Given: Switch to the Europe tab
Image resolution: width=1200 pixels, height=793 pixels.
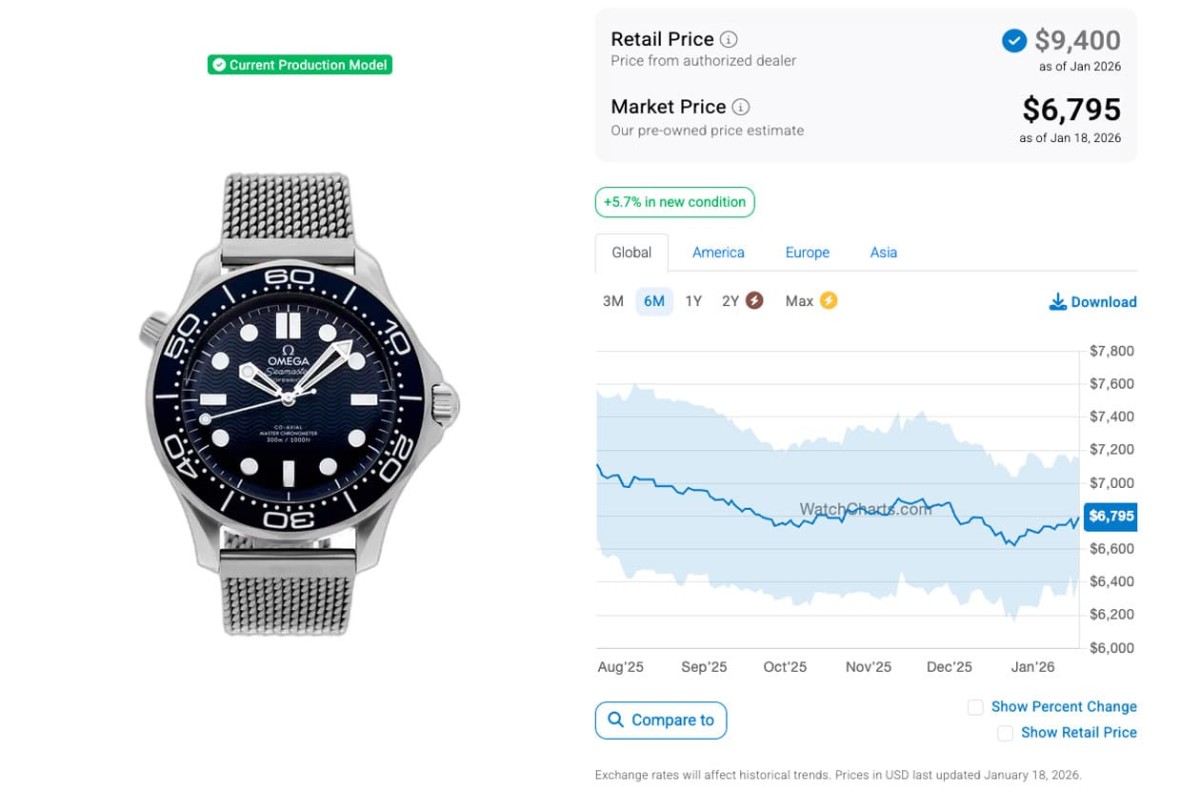Looking at the screenshot, I should [807, 253].
